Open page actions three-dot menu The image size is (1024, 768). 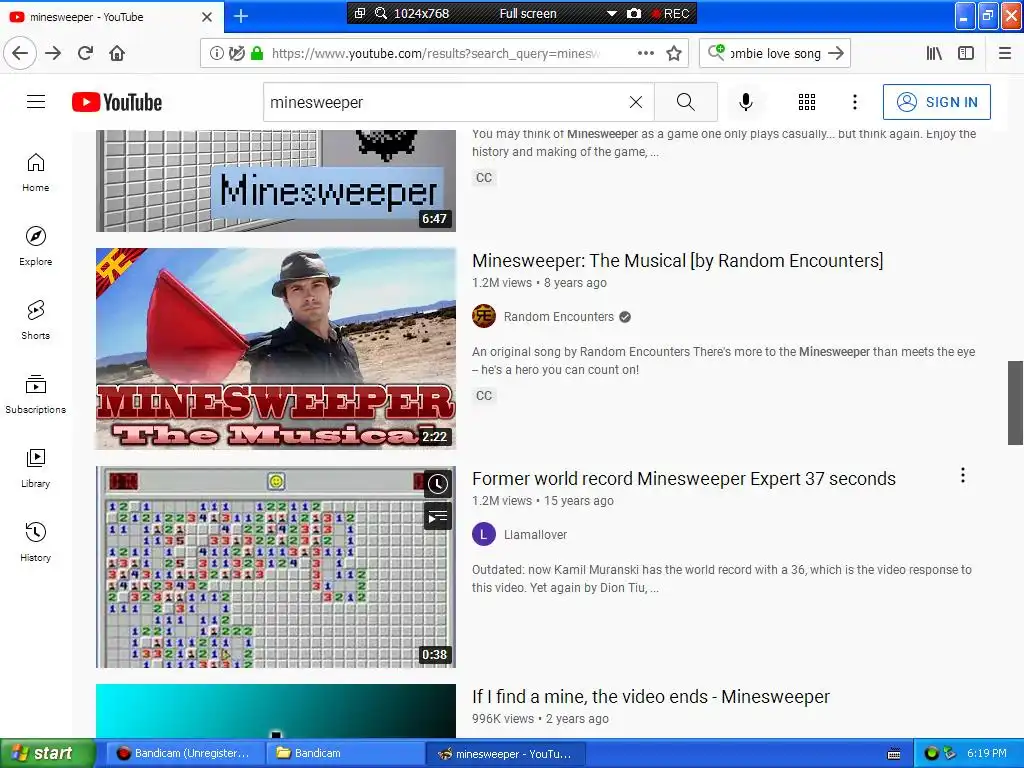coord(646,53)
